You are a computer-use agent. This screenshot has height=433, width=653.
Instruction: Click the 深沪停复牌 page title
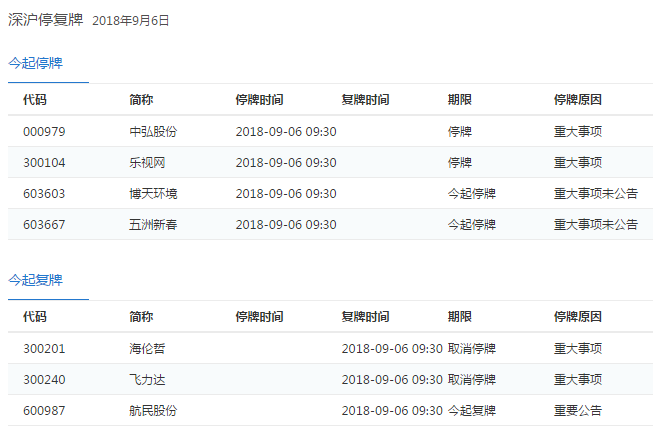[x=45, y=19]
